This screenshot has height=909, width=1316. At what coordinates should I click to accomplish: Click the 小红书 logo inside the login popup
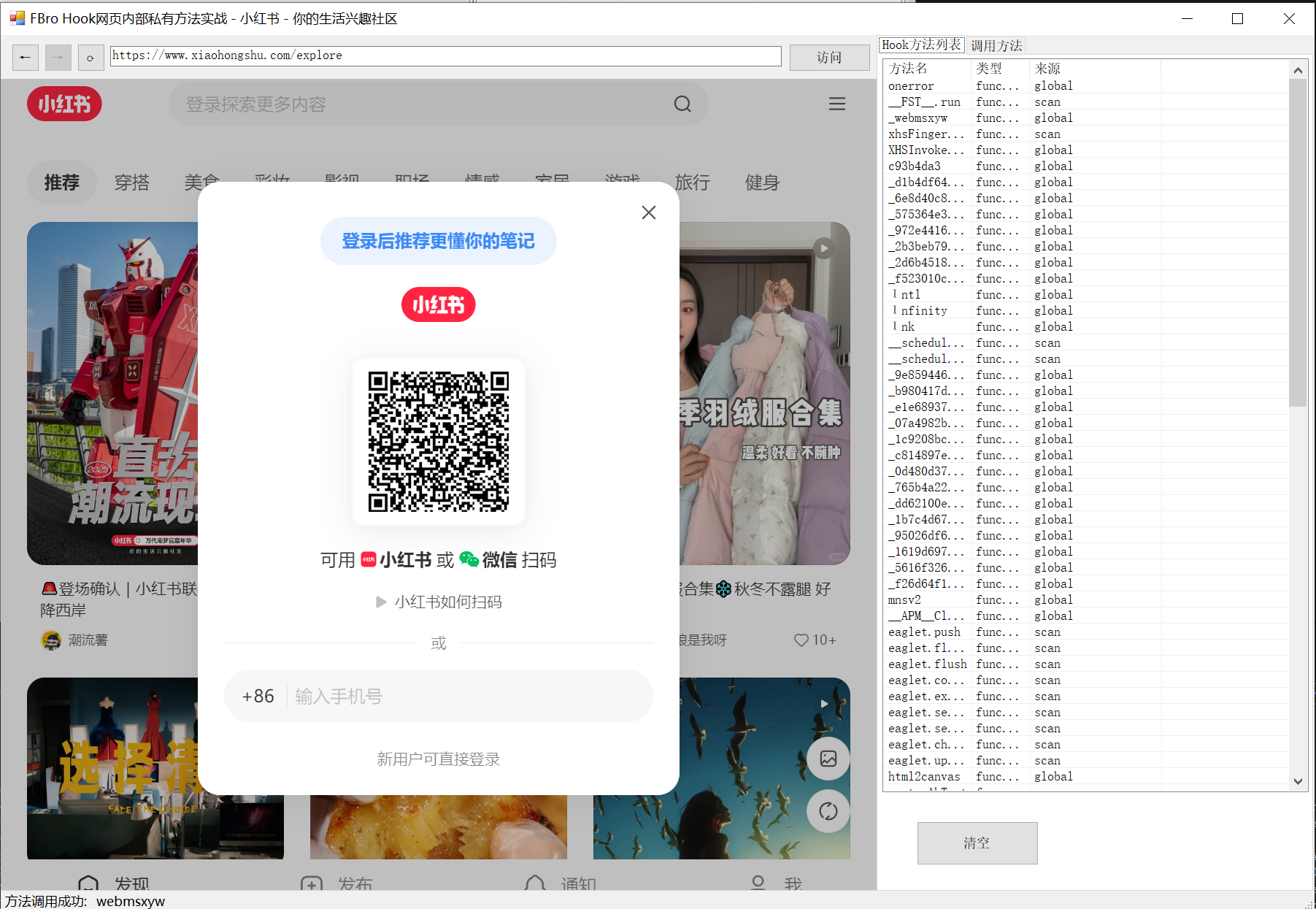439,304
